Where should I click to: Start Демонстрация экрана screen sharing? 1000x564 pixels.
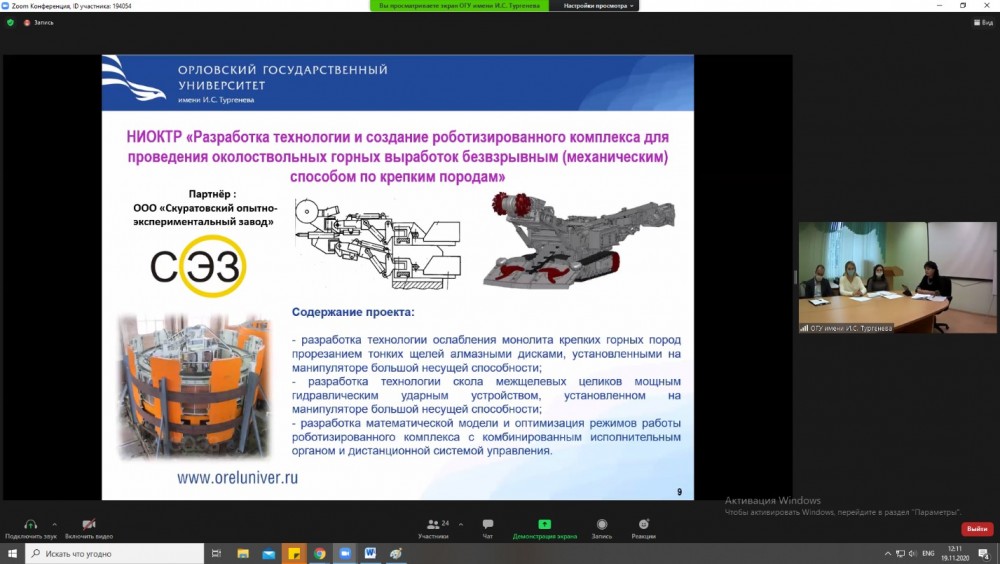tap(545, 525)
